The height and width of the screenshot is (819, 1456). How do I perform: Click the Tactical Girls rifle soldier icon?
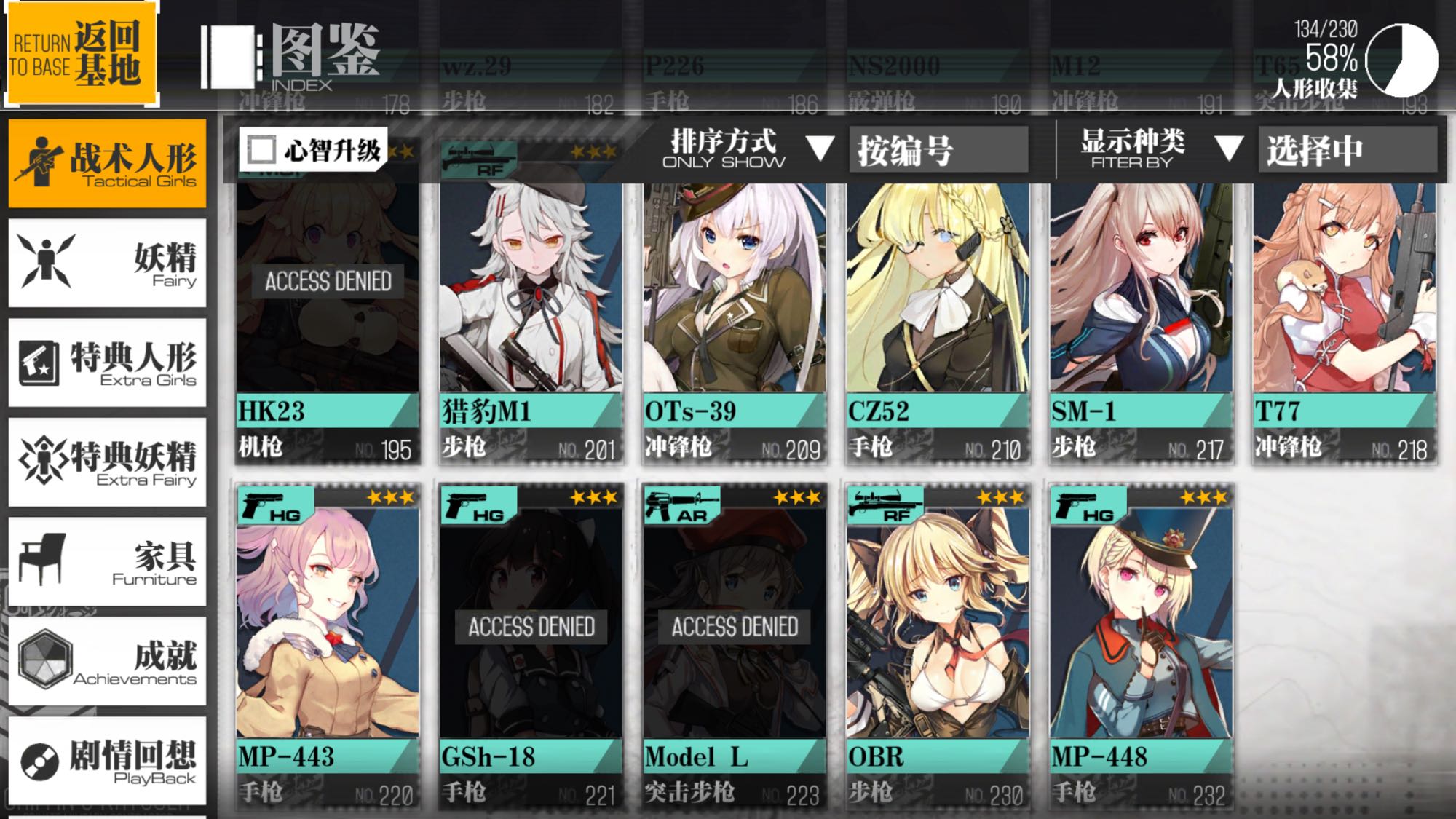click(40, 161)
